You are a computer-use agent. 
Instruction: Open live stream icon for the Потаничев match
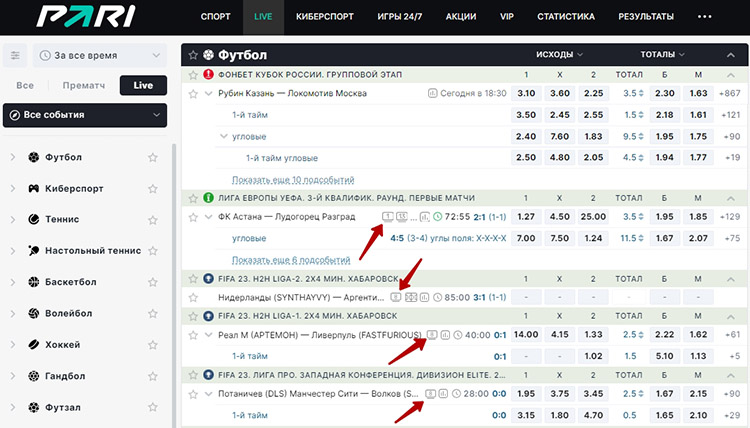pyautogui.click(x=430, y=394)
